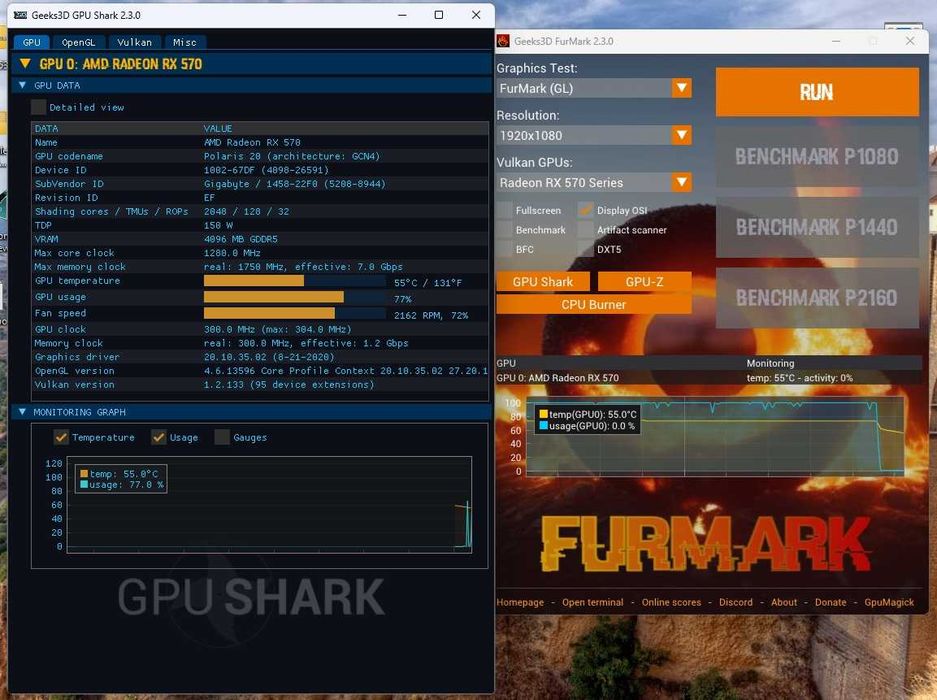Click 'GPU 0: AMD Radeon RX 570' in FurMark
This screenshot has width=937, height=700.
[558, 378]
